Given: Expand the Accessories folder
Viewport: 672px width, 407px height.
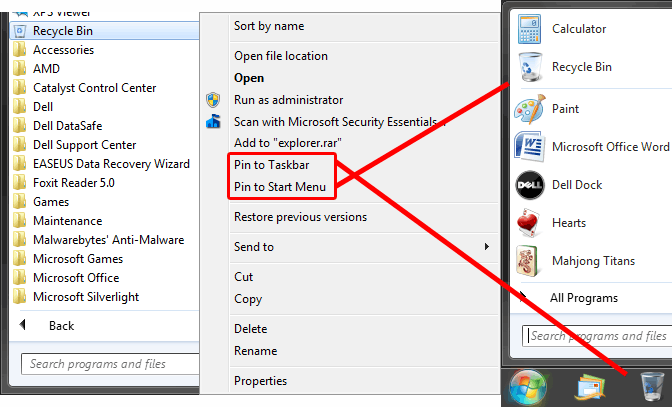Looking at the screenshot, I should click(x=63, y=50).
